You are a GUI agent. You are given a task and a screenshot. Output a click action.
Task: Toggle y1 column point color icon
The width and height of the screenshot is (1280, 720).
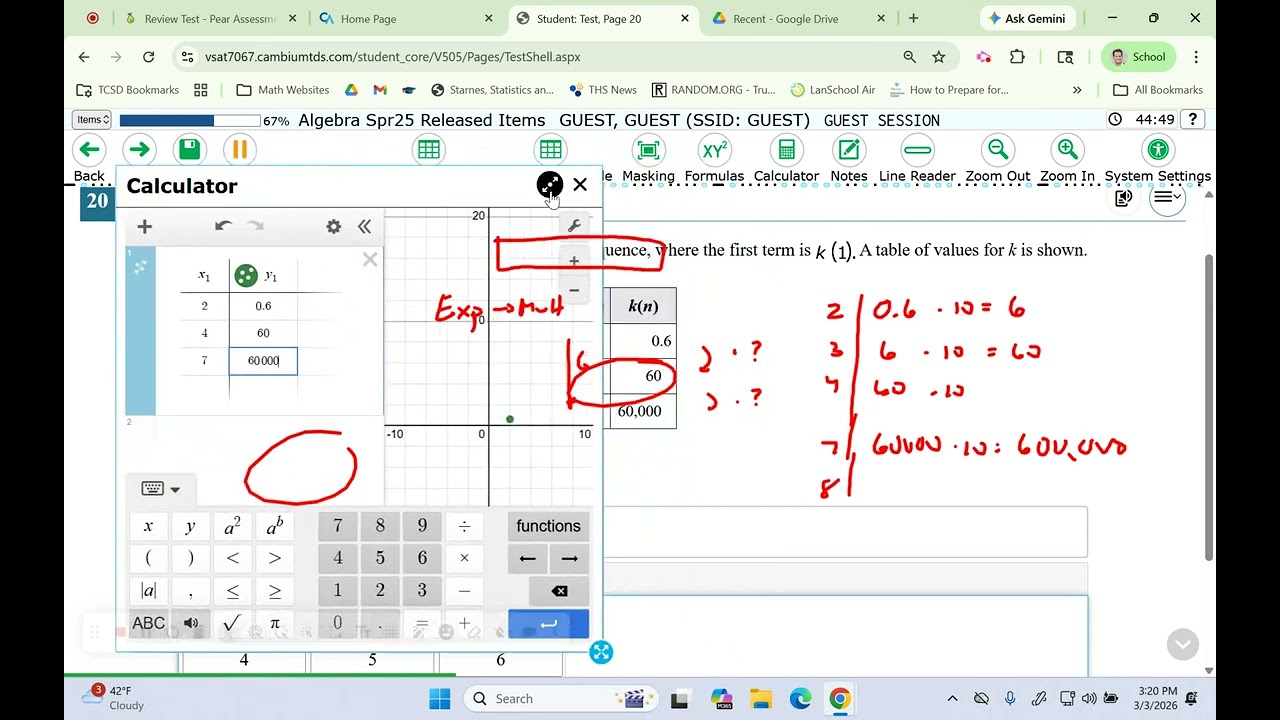pos(245,276)
